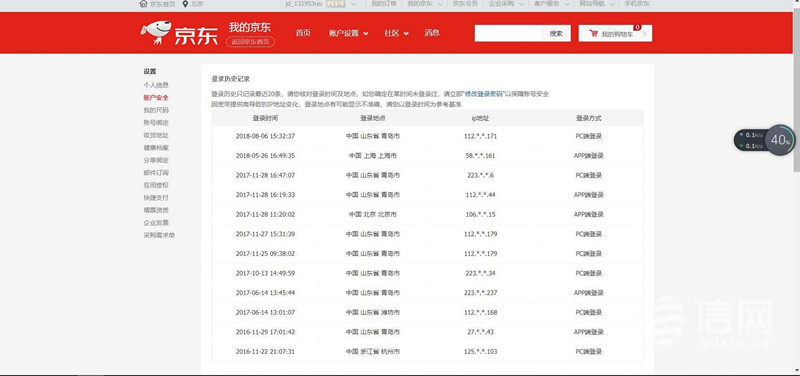The image size is (800, 376).
Task: Select 邮件订阅 in the settings sidebar
Action: [x=156, y=173]
